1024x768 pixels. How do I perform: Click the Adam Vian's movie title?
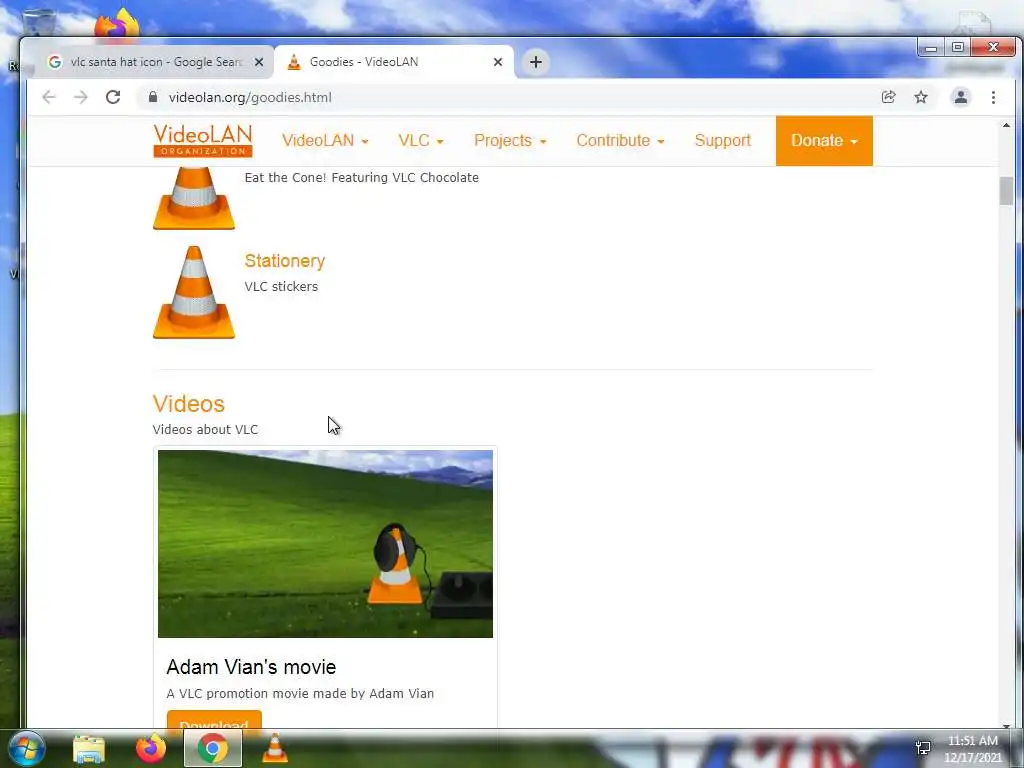251,667
